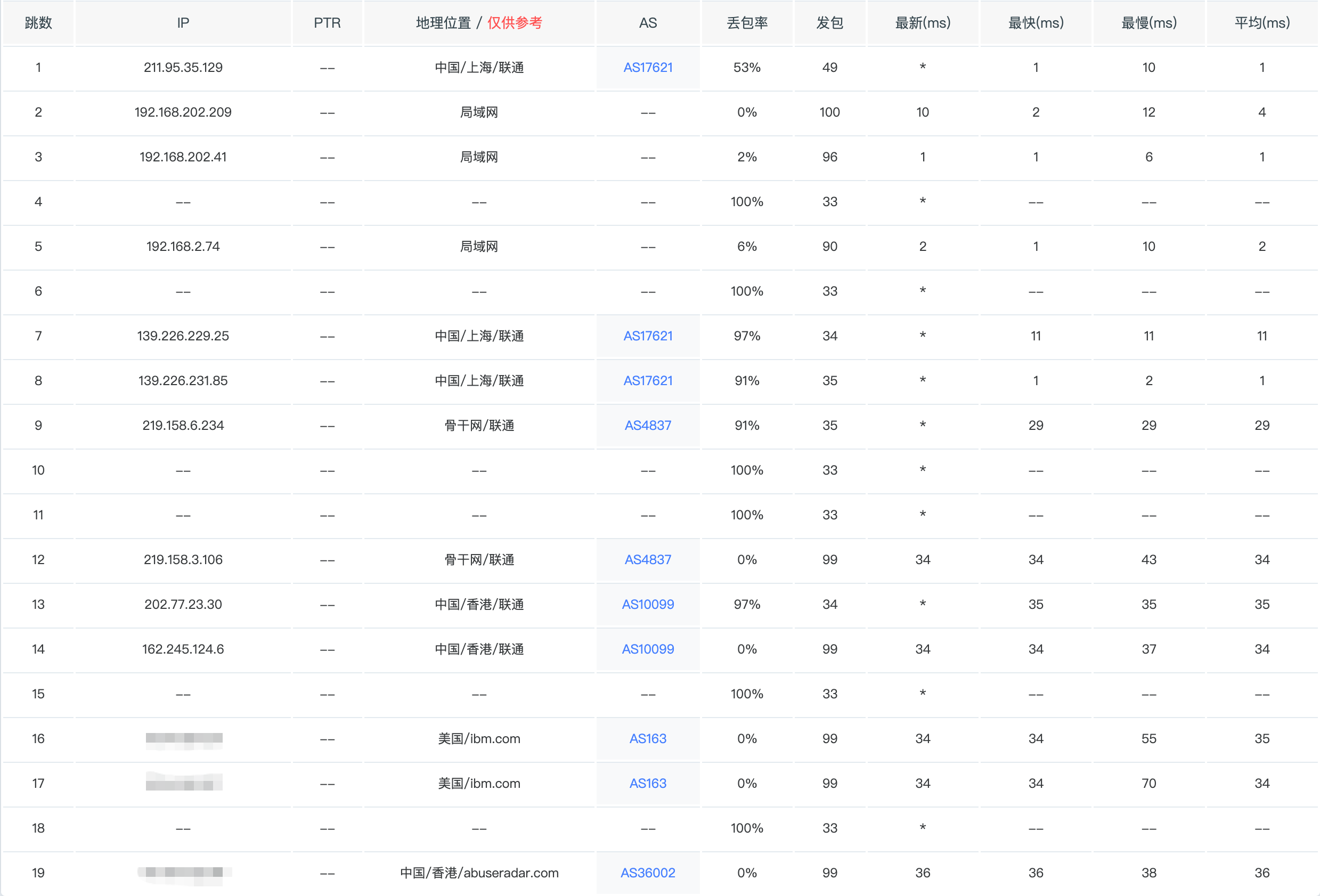Click the PTR column header
The height and width of the screenshot is (896, 1320).
(x=327, y=23)
